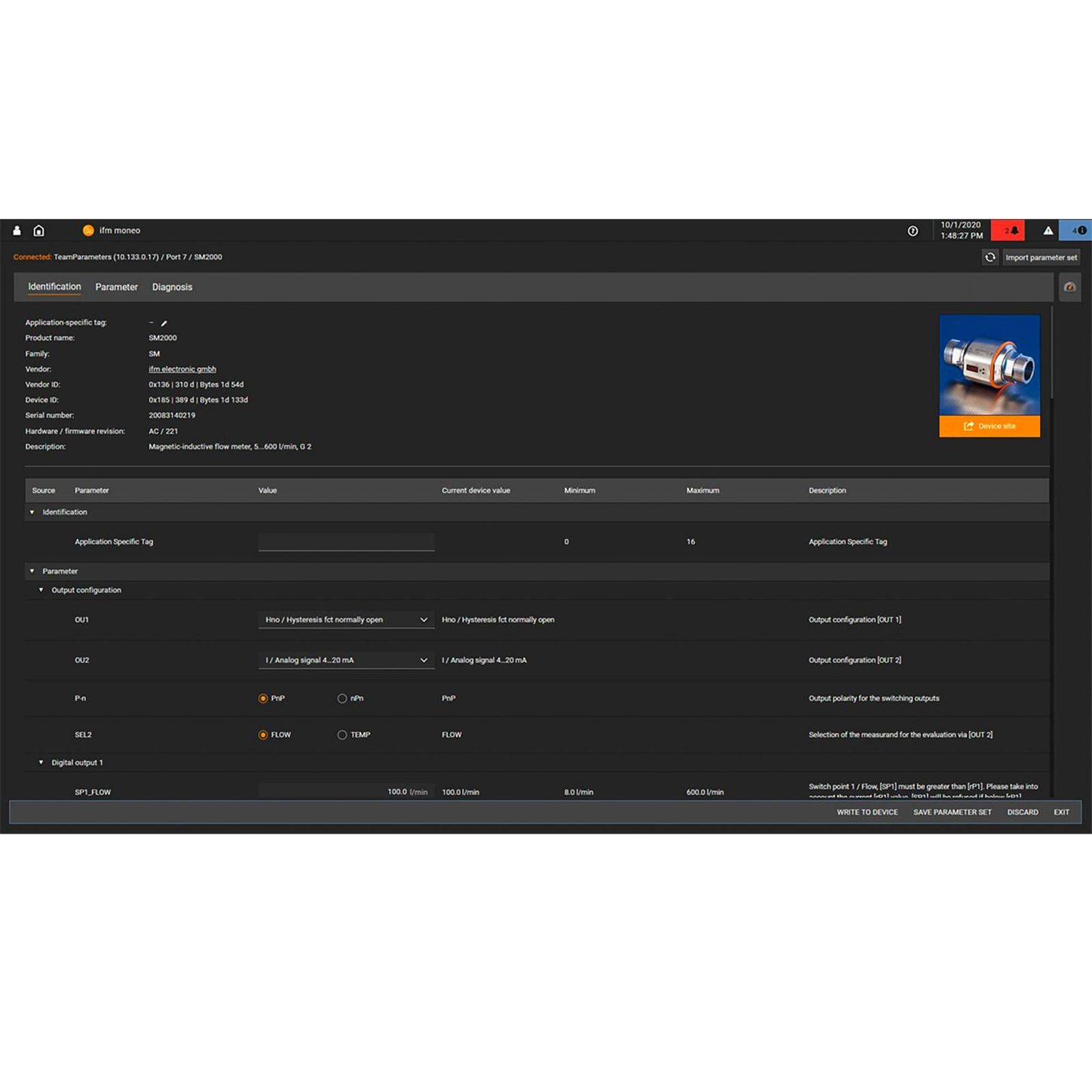The height and width of the screenshot is (1092, 1092).
Task: Edit the application-specific tag with pencil icon
Action: (164, 323)
